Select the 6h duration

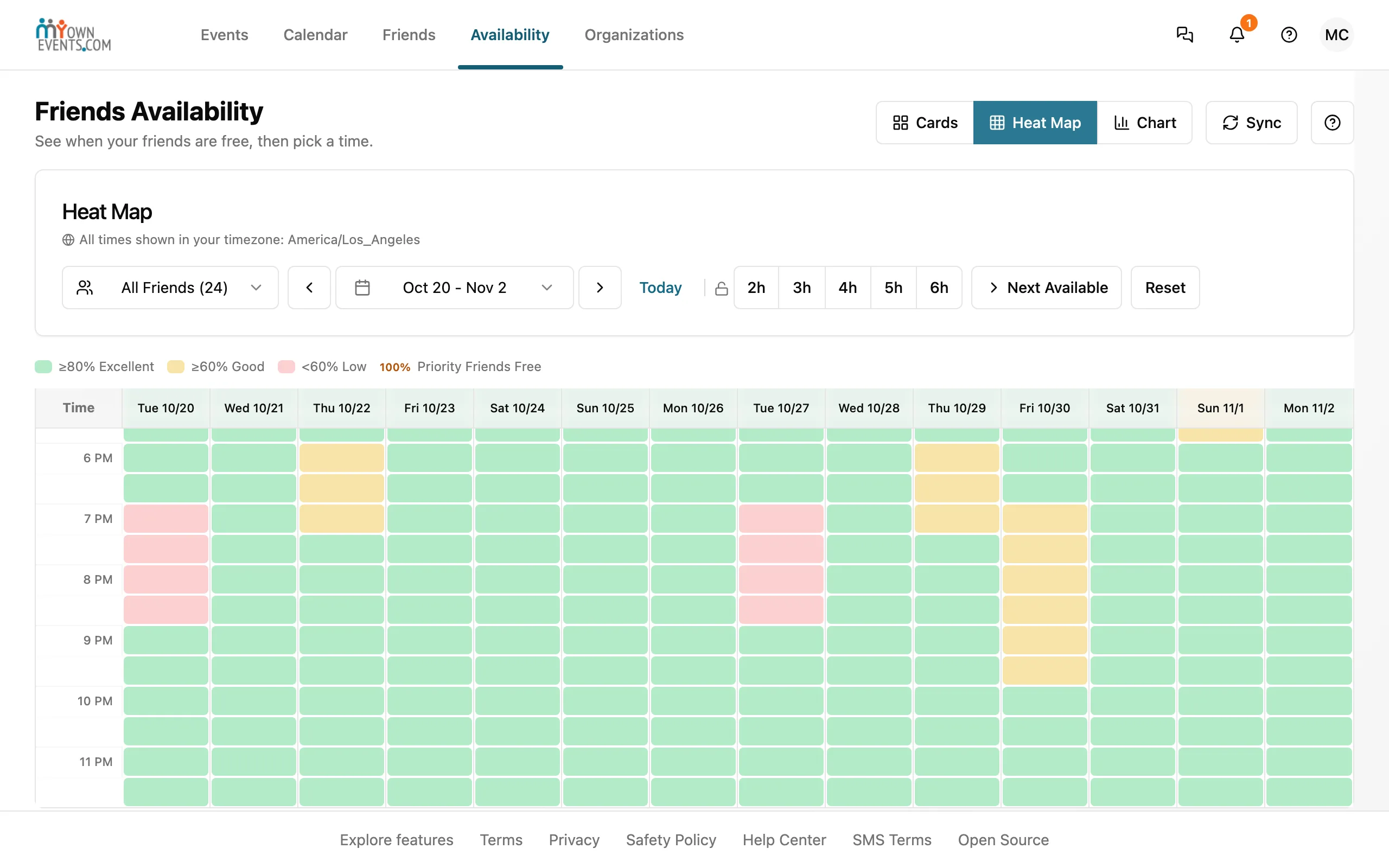(939, 288)
